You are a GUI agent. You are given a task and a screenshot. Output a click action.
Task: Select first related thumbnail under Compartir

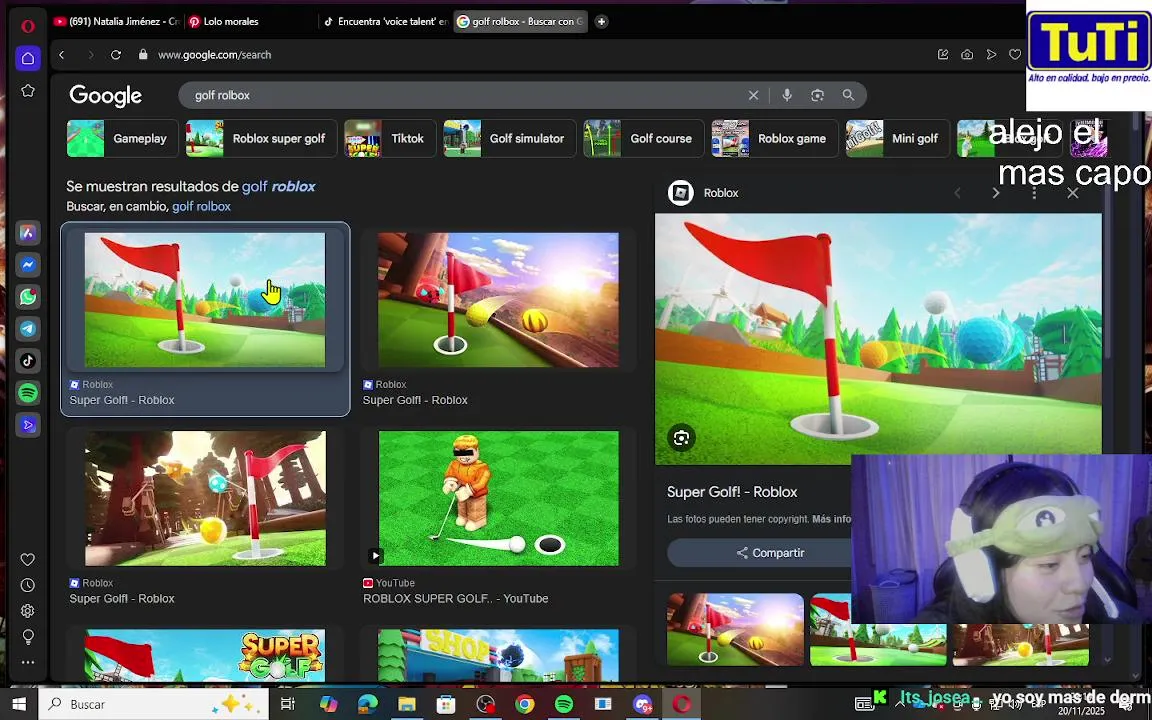(x=735, y=630)
